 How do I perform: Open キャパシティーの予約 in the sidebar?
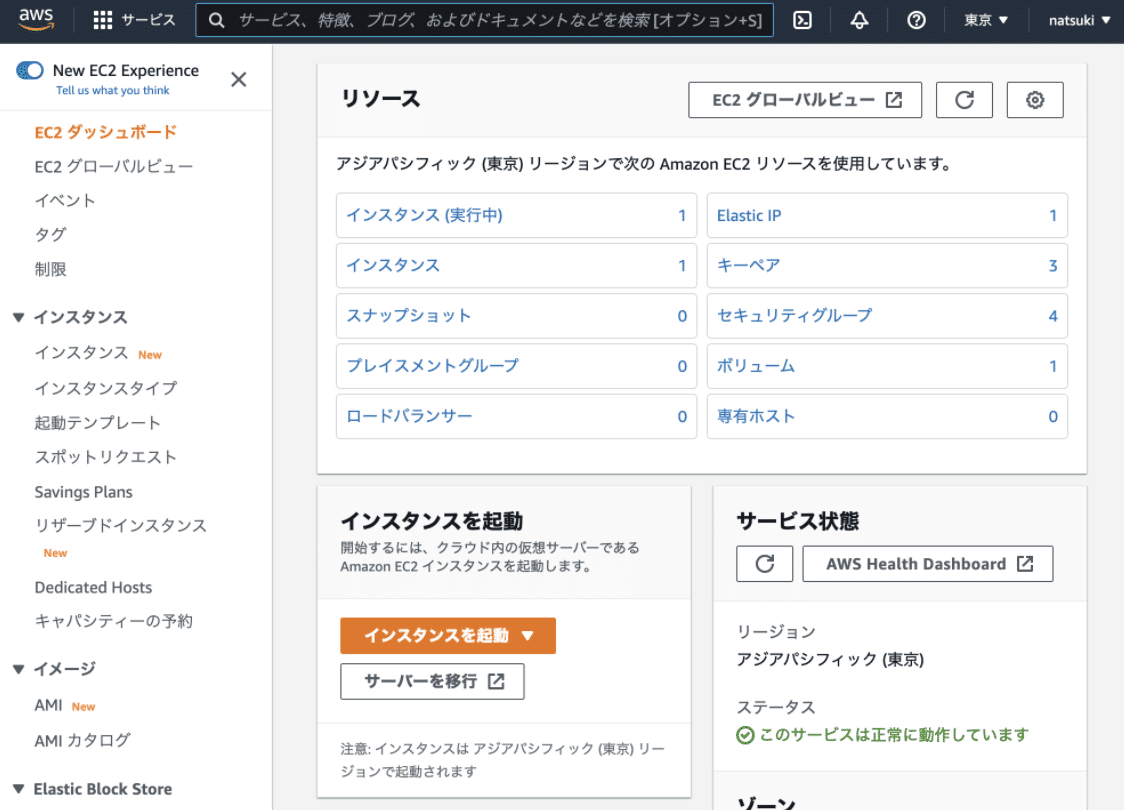[113, 621]
